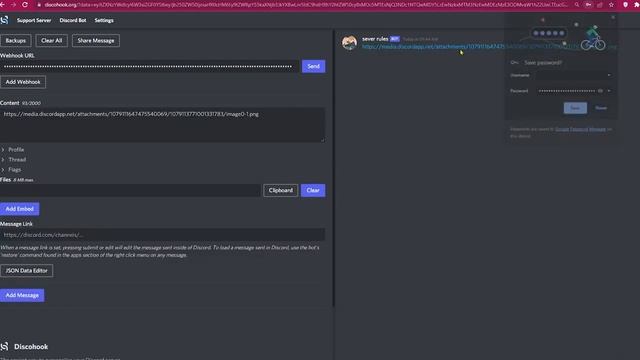Expand the Profile section

coord(12,150)
